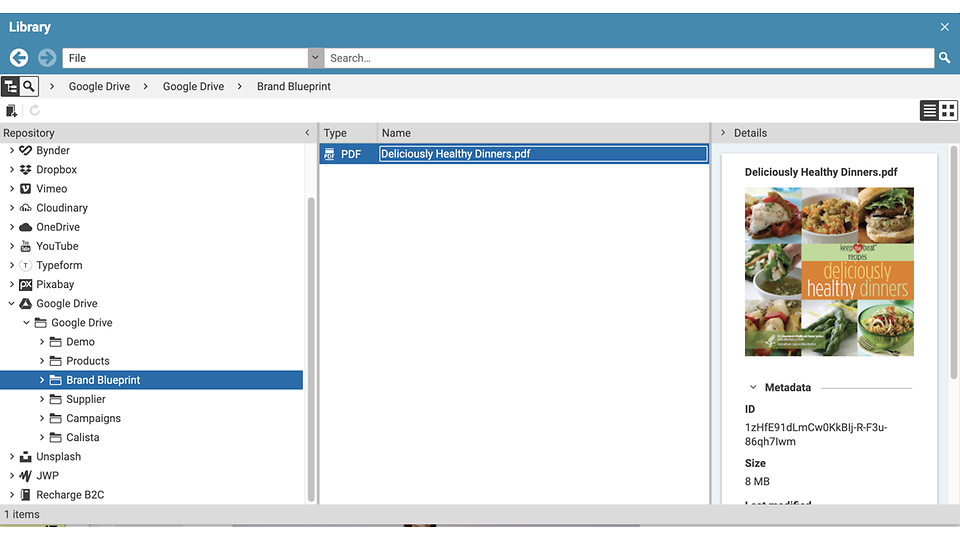The height and width of the screenshot is (540, 960).
Task: Expand the Products folder
Action: [x=42, y=361]
